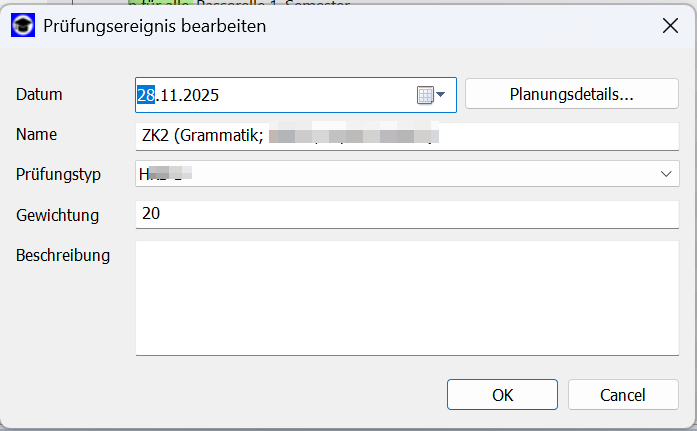This screenshot has width=697, height=431.
Task: Click the month 11 in the date field
Action: coord(168,95)
